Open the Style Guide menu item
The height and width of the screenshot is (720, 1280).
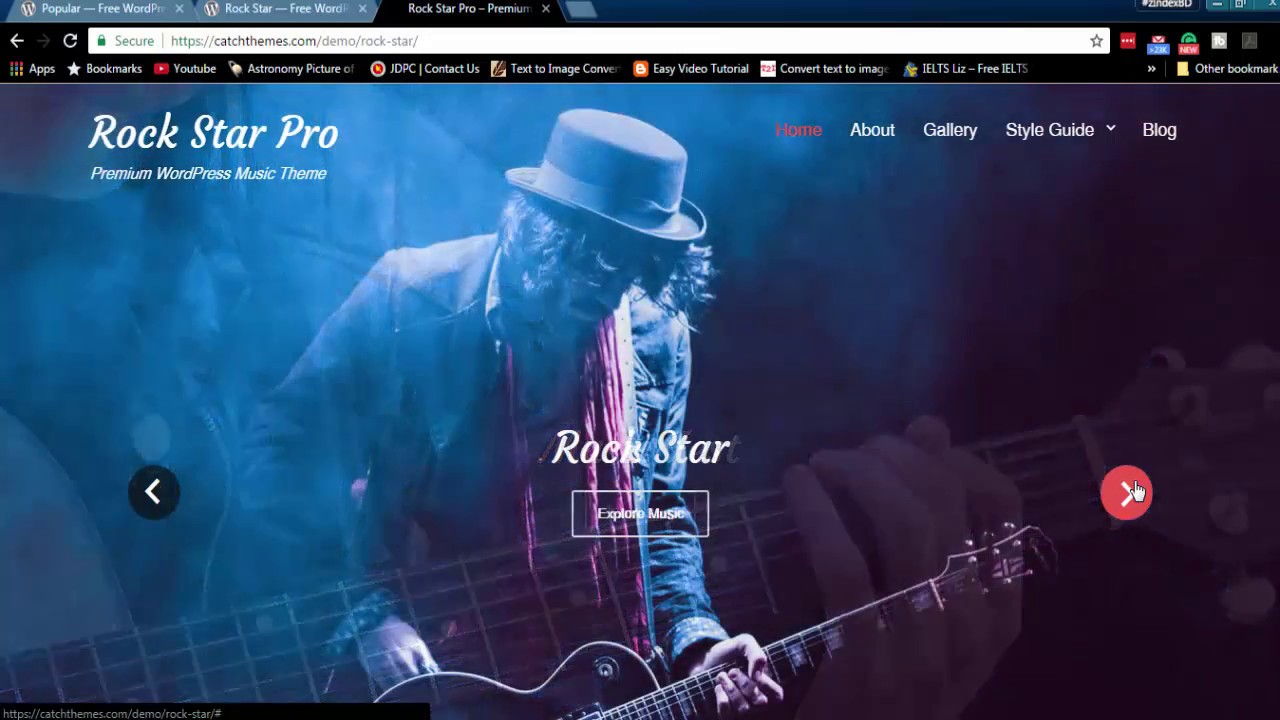click(x=1049, y=130)
